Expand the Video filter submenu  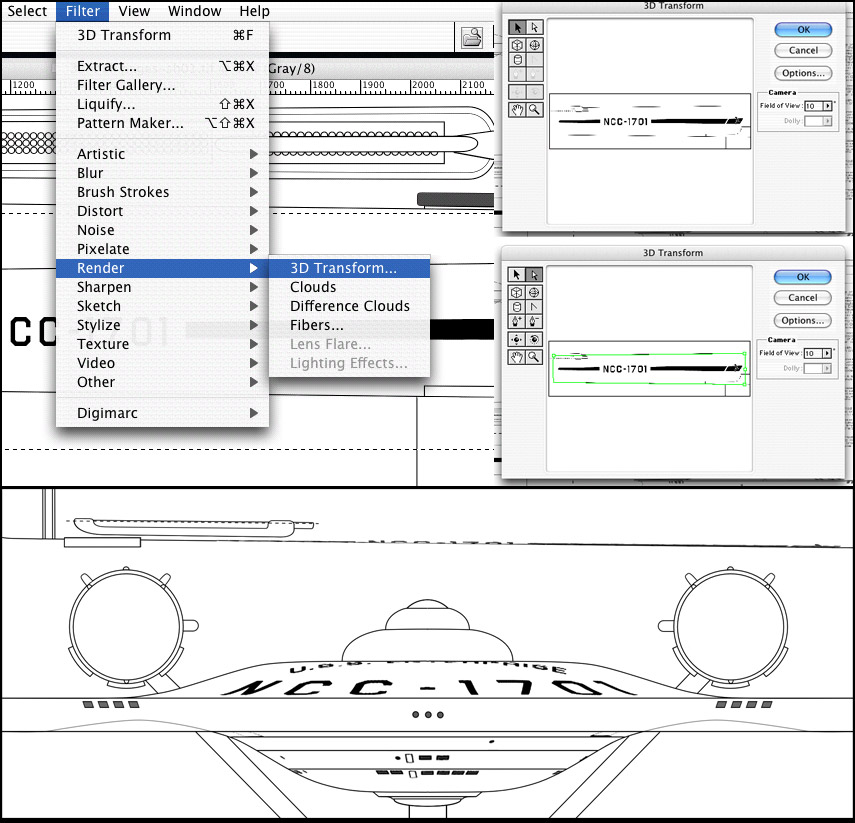(162, 363)
